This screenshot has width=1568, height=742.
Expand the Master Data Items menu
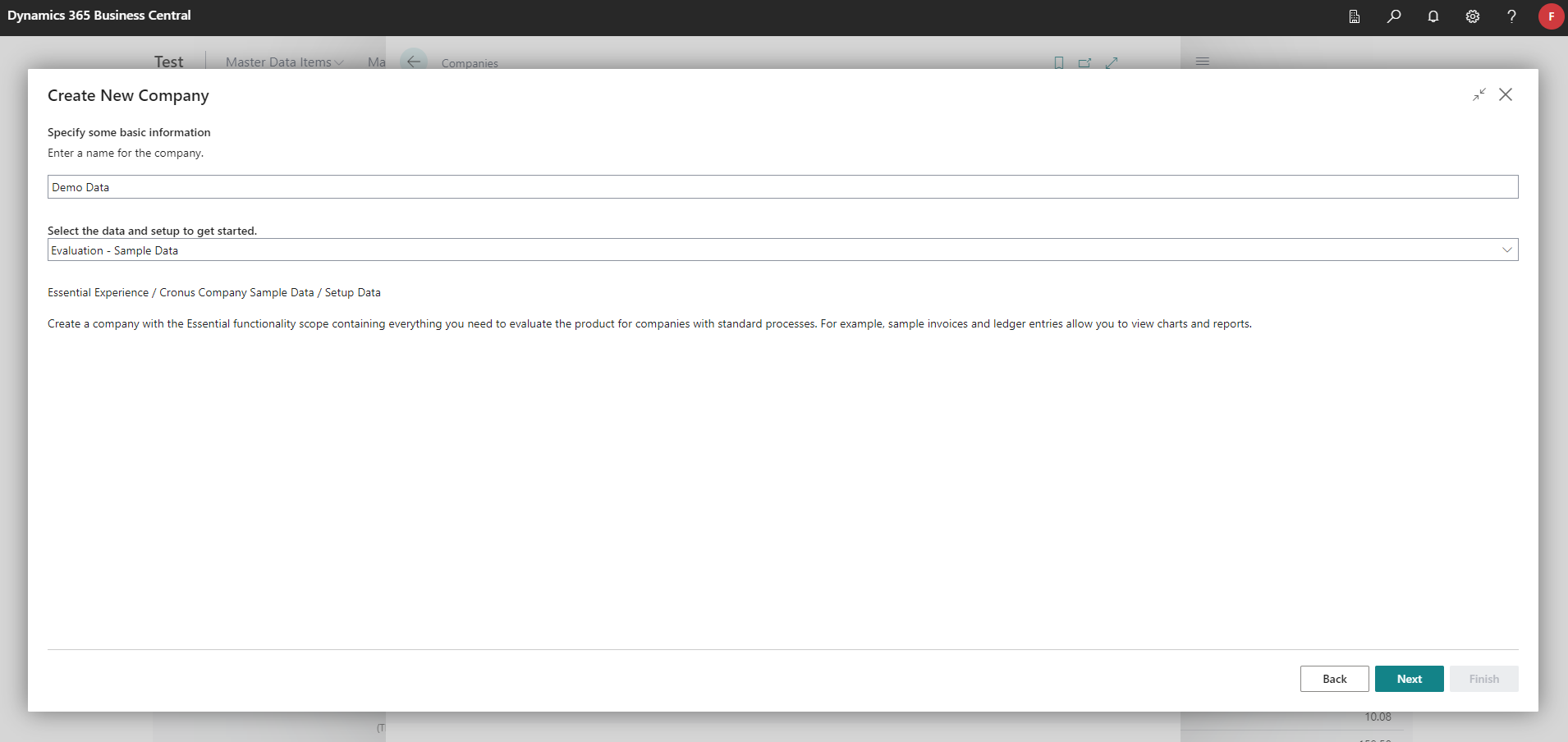284,62
